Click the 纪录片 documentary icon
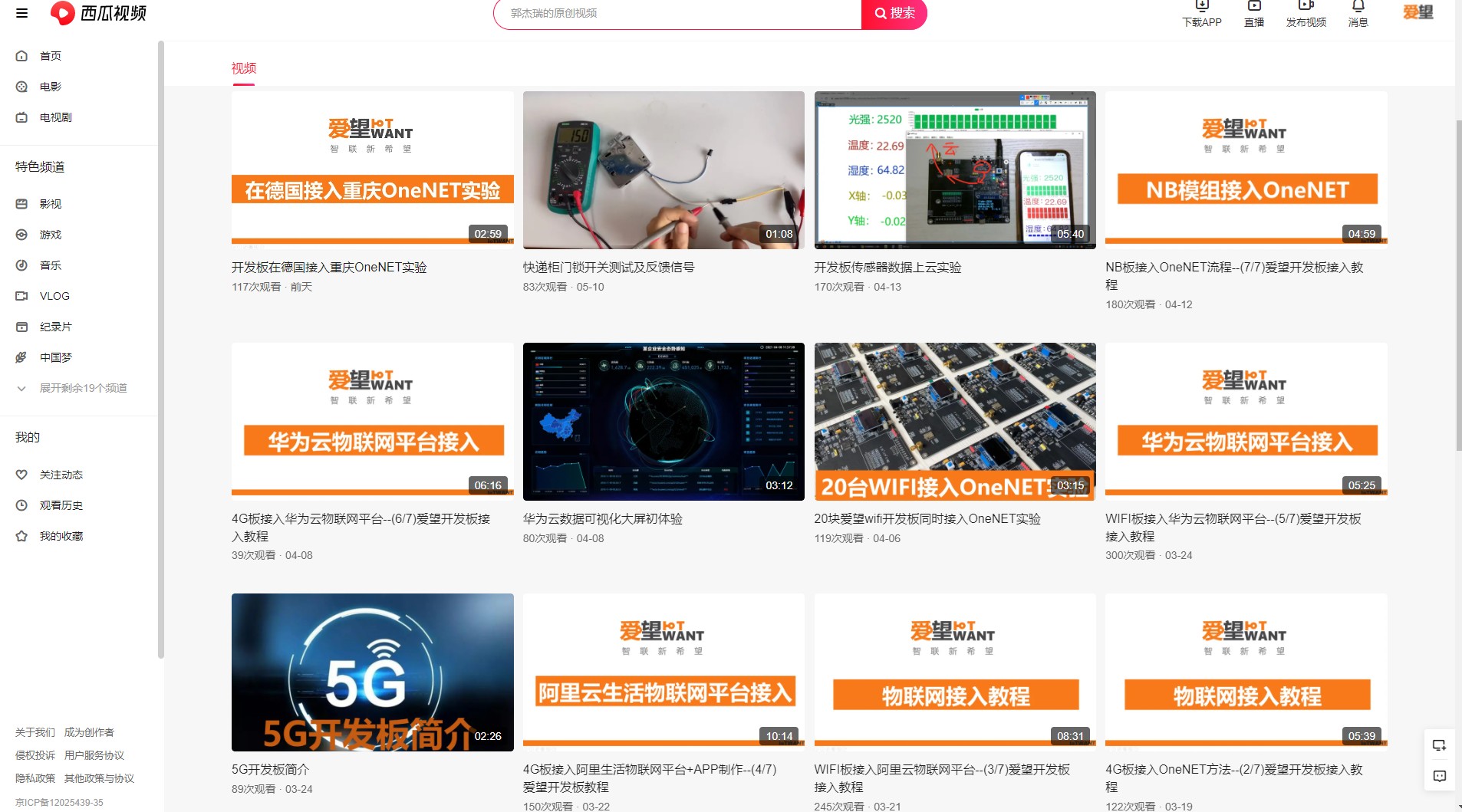Viewport: 1462px width, 812px height. [x=21, y=327]
